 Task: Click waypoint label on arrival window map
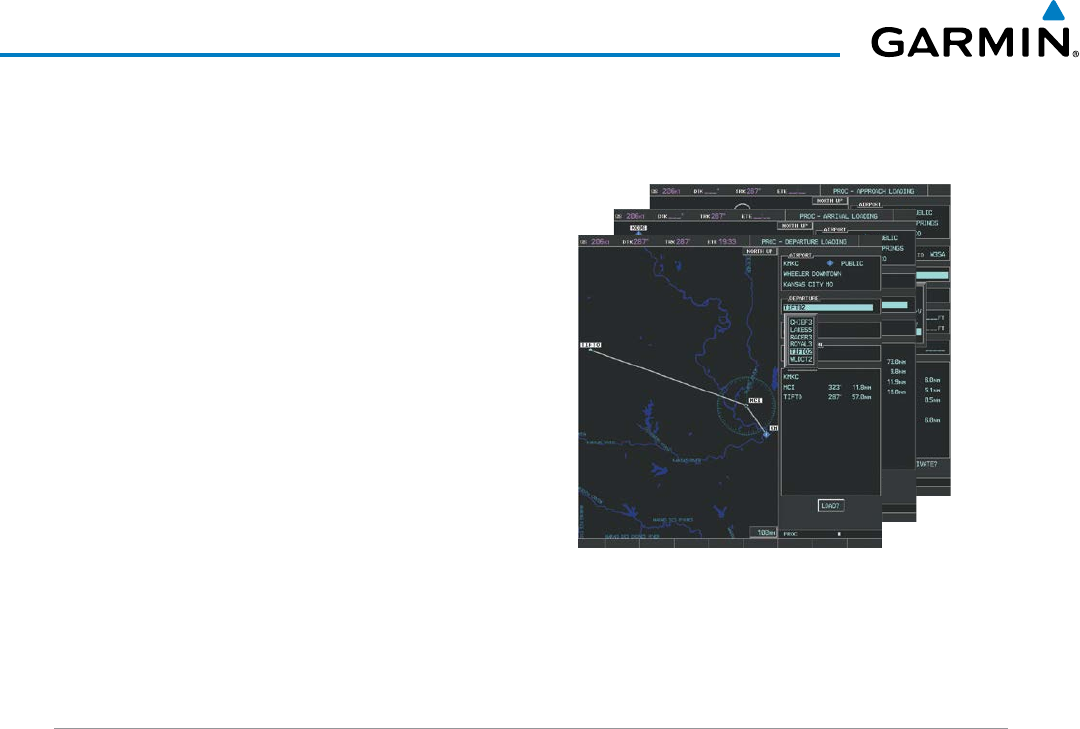638,228
